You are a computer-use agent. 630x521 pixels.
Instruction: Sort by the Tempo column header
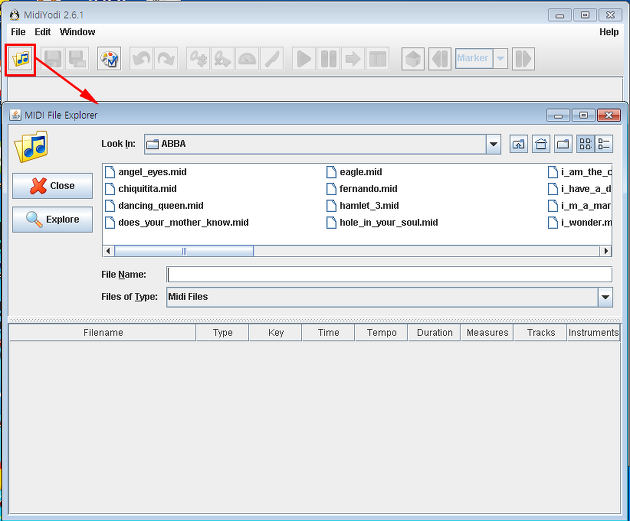pyautogui.click(x=381, y=333)
